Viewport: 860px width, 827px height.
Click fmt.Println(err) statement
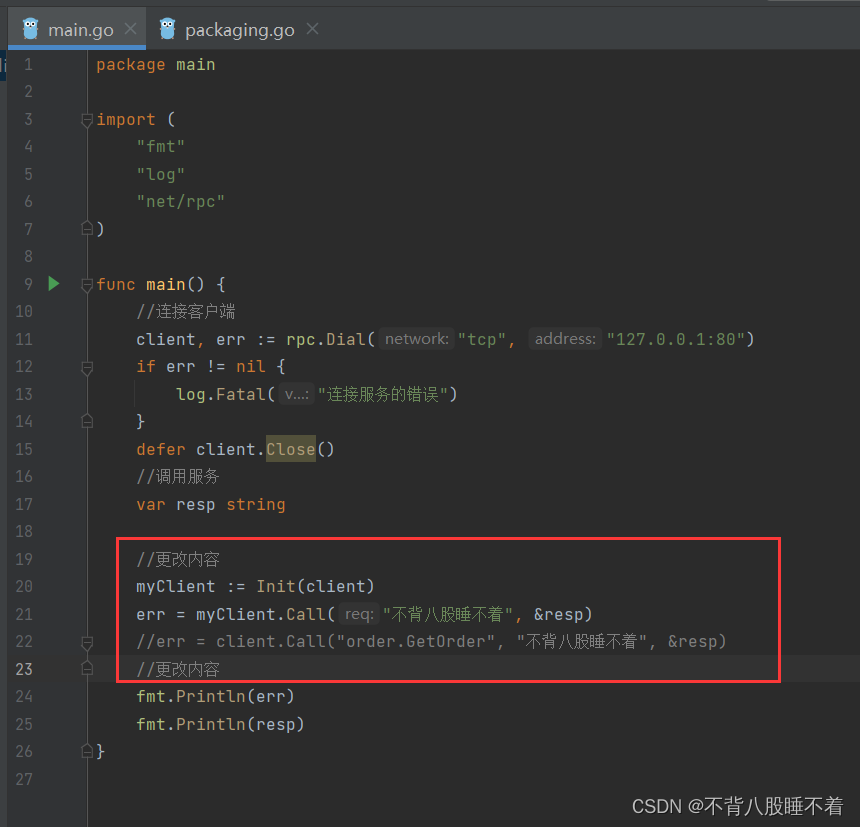pos(216,696)
